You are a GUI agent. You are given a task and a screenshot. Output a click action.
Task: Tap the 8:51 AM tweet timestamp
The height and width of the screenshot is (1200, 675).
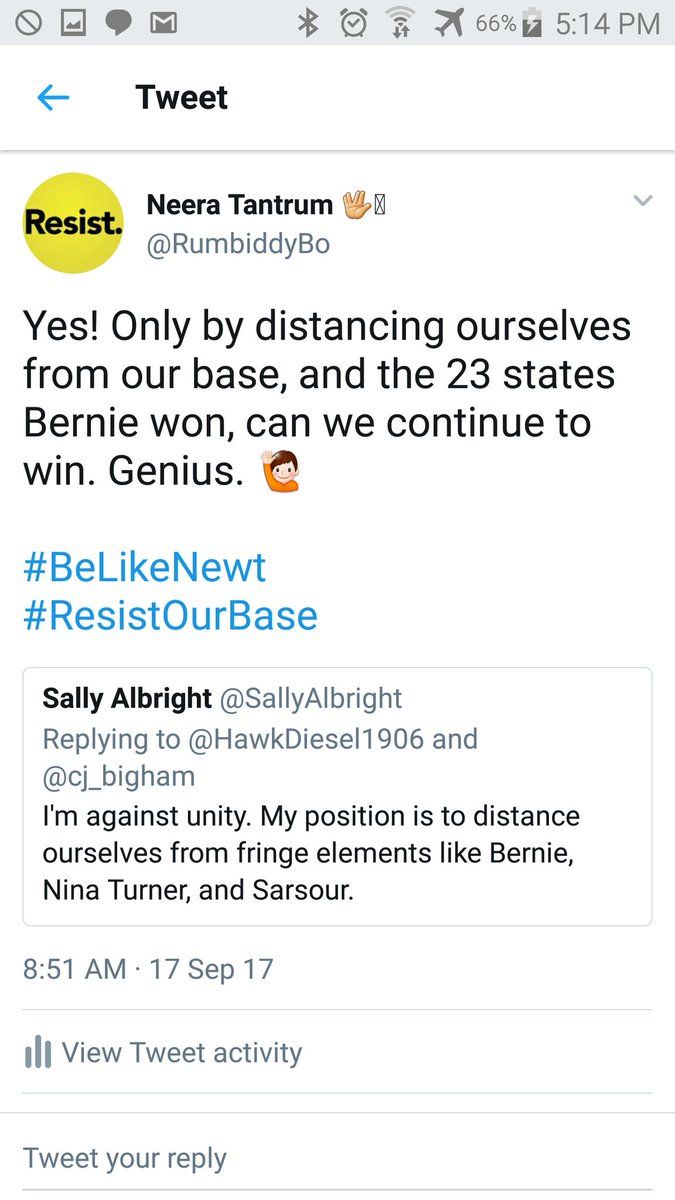(x=75, y=969)
